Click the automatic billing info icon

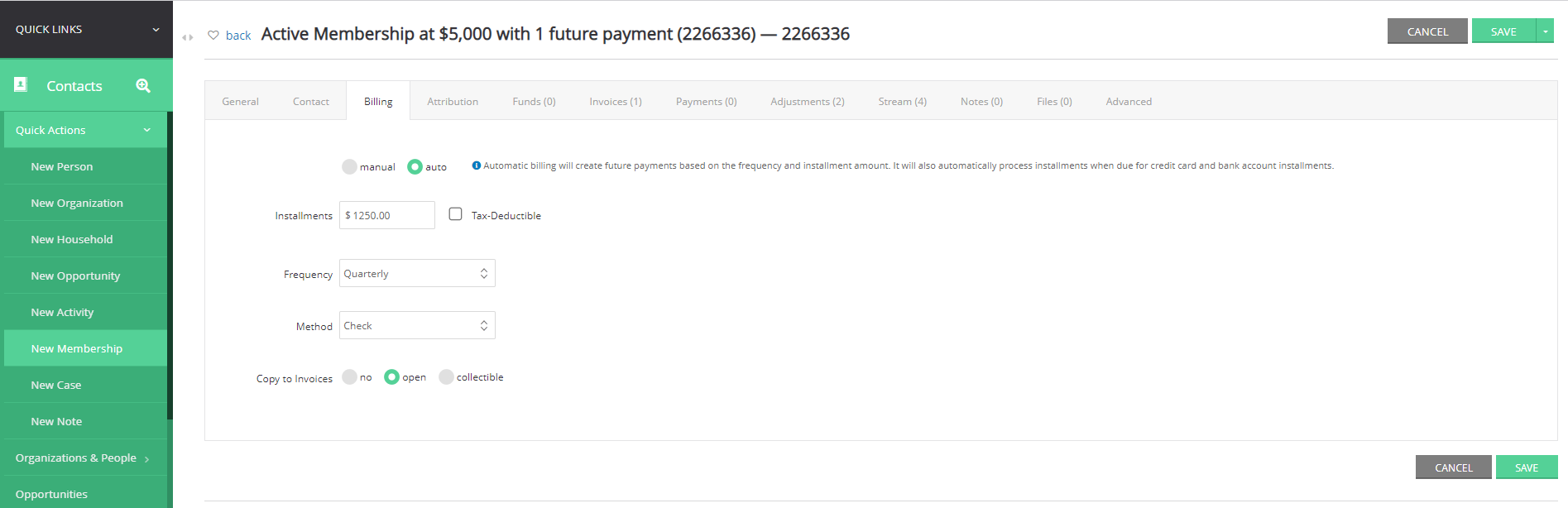[x=477, y=165]
